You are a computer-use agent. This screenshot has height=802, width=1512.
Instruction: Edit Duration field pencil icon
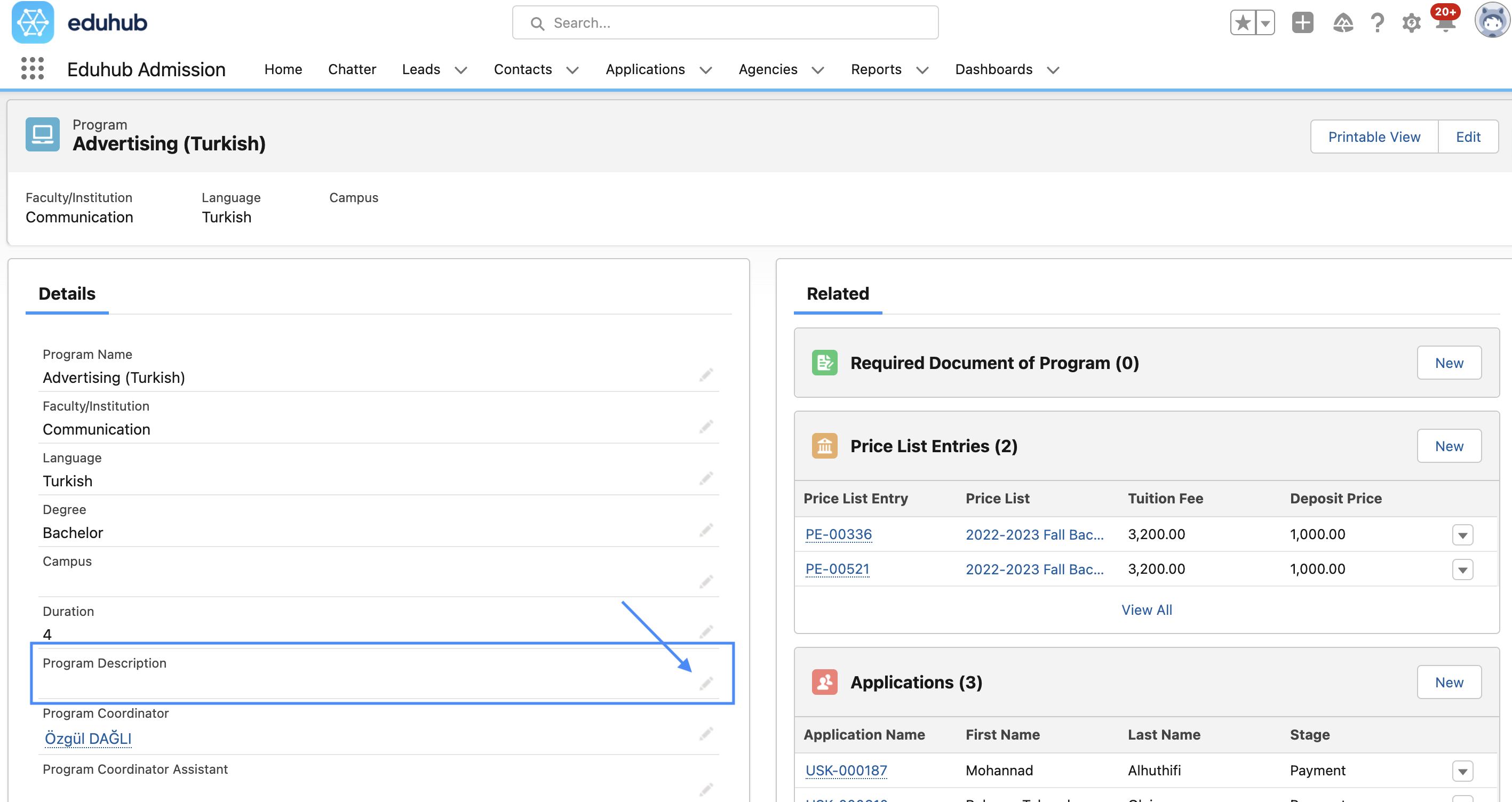coord(706,632)
